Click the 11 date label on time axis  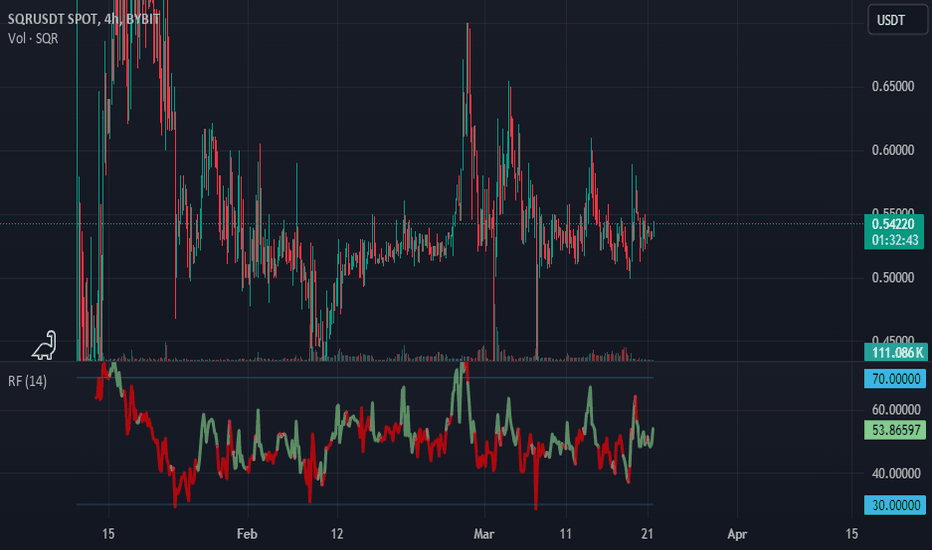[x=565, y=534]
